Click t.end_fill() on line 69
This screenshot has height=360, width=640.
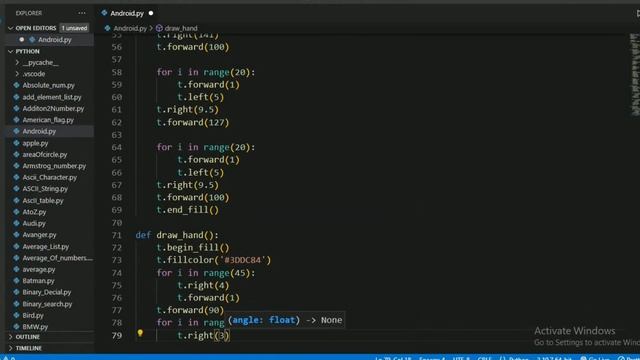(187, 210)
